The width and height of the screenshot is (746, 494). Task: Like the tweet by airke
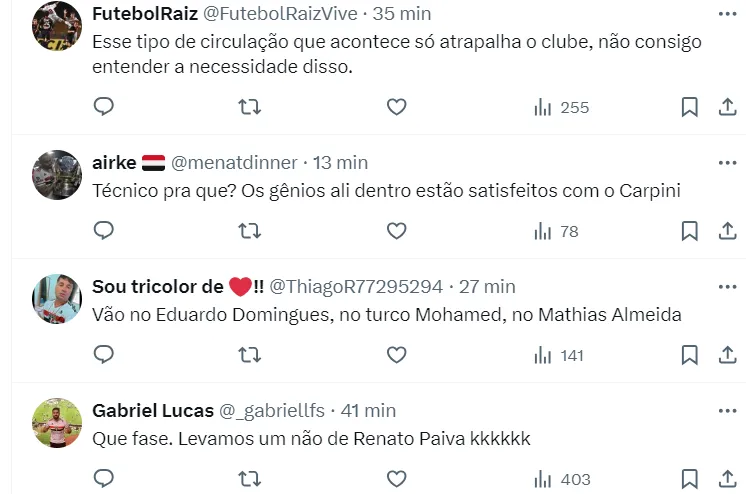click(x=396, y=231)
